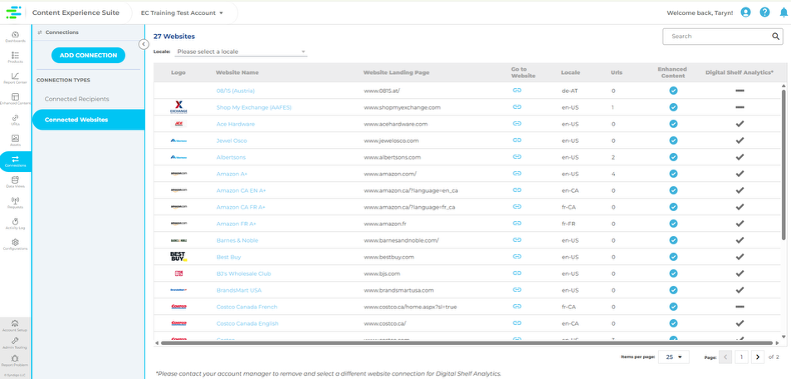Open the locale selection dropdown
The width and height of the screenshot is (792, 380).
tap(241, 52)
